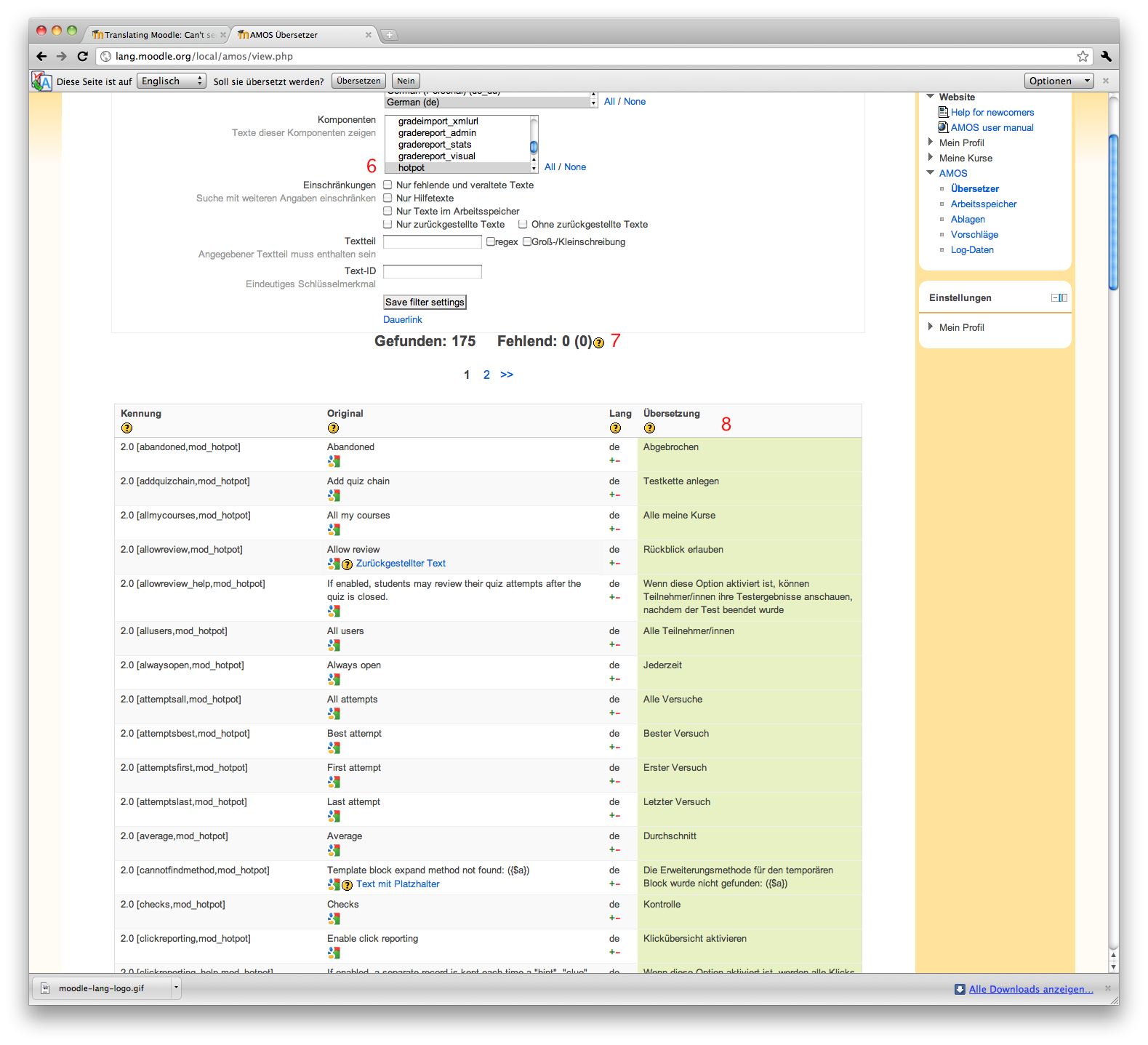Click the plus/minus icon in Abandoned row
Screen dimensions: 1148x1045
click(x=615, y=461)
